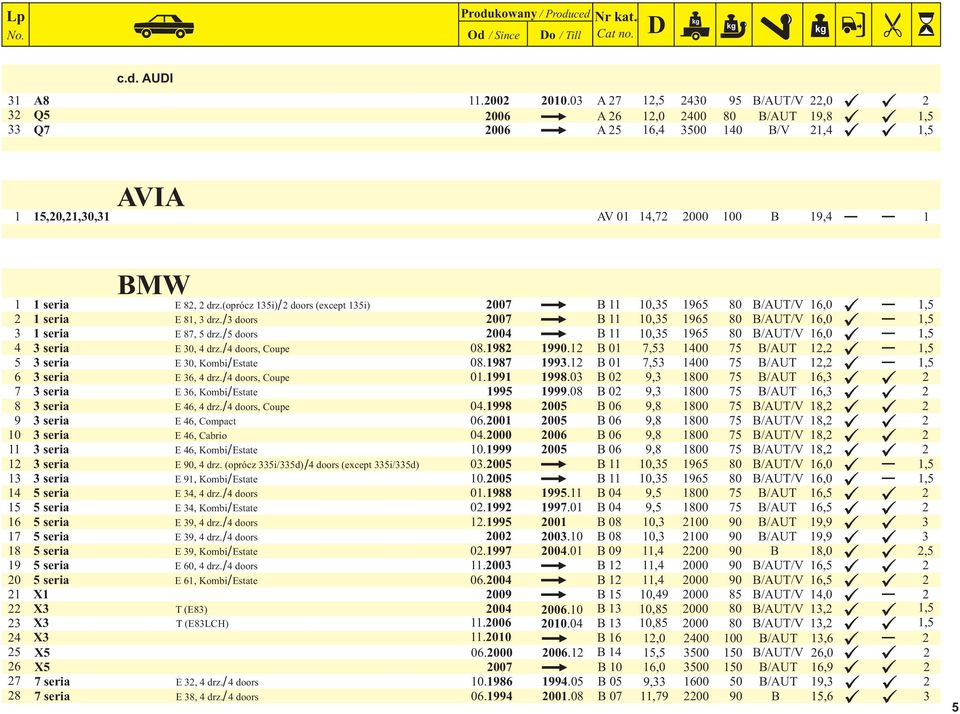The height and width of the screenshot is (714, 960).
Task: Click the description E 61, Kombi/Estate
Action: [216, 581]
